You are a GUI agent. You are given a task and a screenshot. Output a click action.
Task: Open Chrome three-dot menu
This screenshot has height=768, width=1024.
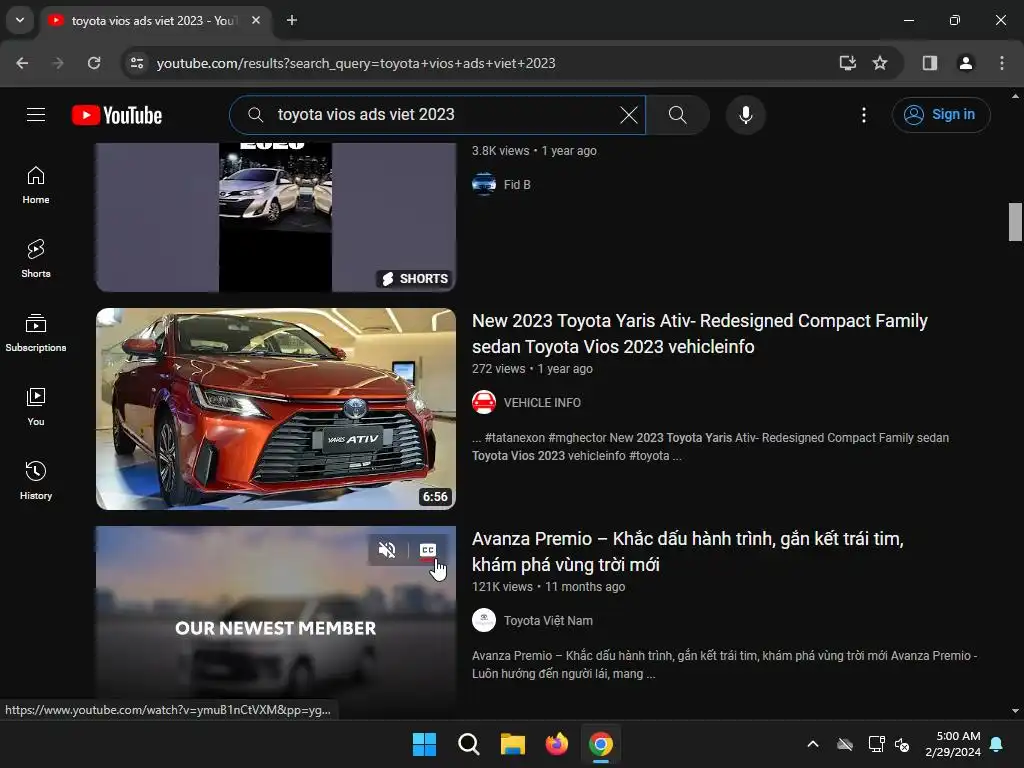[x=1002, y=63]
